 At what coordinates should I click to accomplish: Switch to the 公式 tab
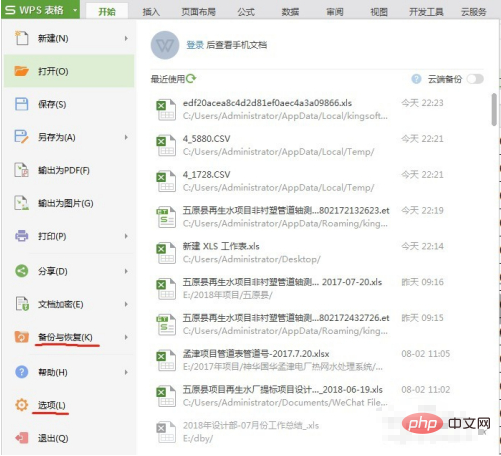pyautogui.click(x=246, y=12)
